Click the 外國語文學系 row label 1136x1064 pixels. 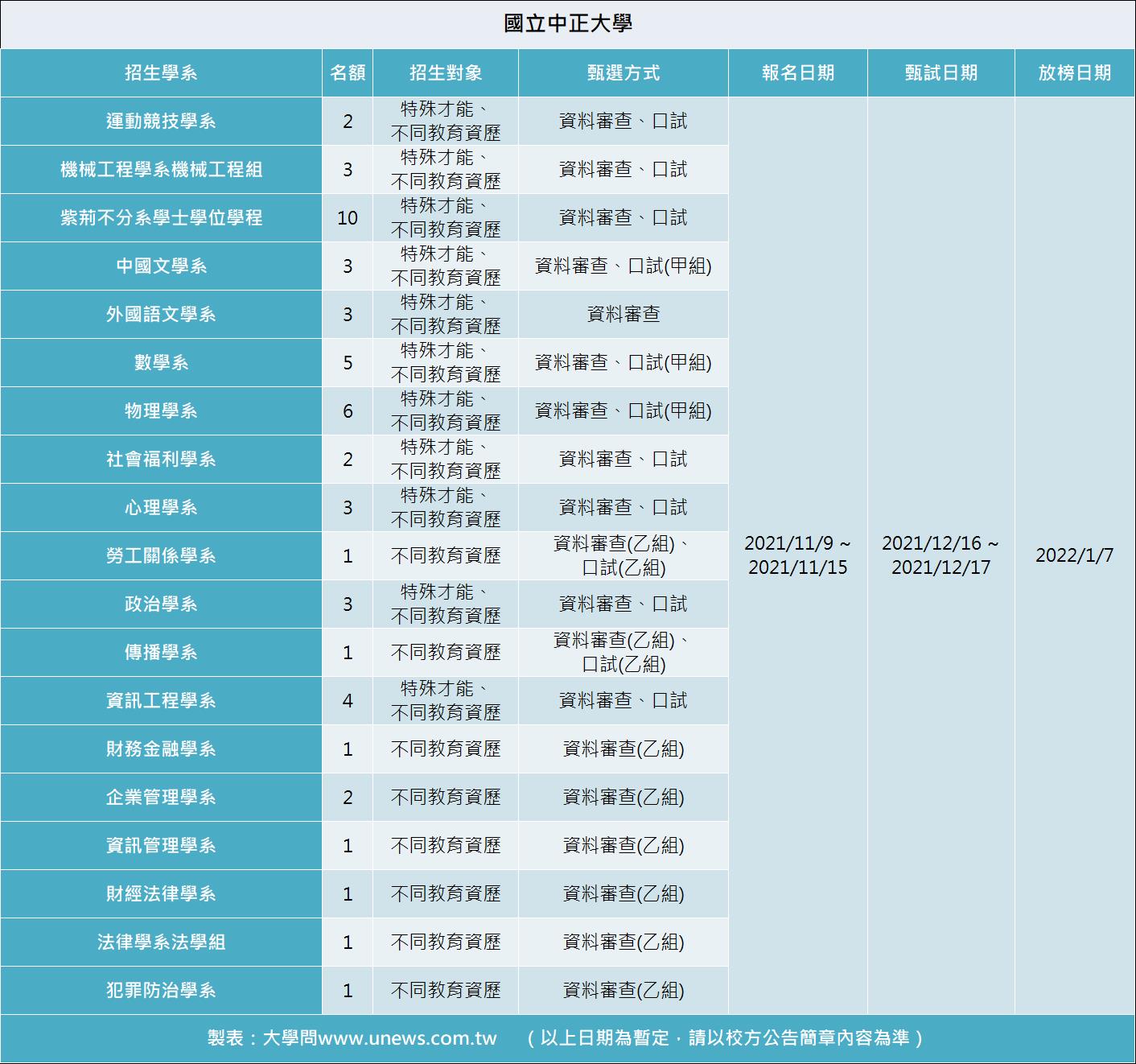161,315
